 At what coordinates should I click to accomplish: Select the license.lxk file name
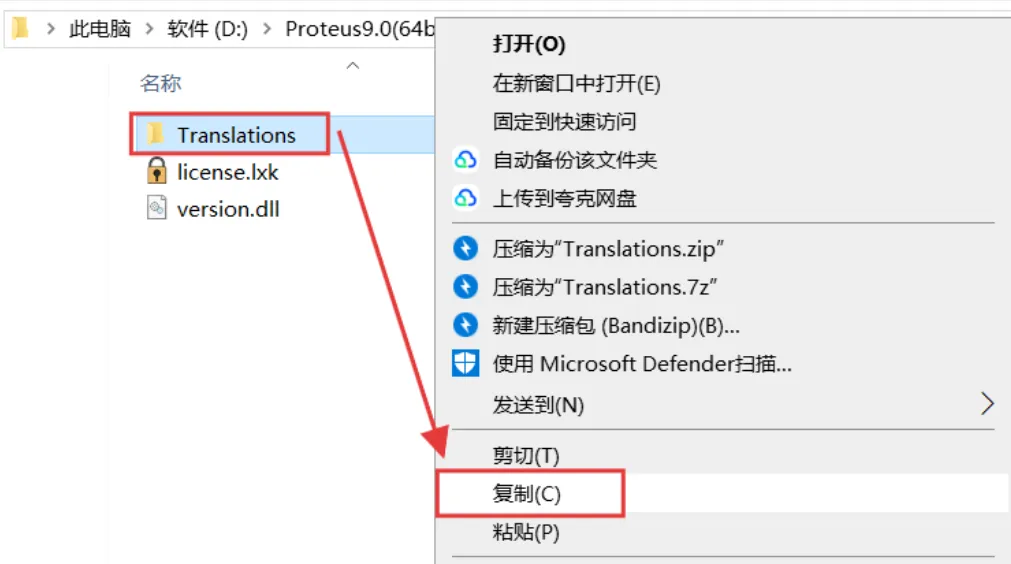(227, 172)
